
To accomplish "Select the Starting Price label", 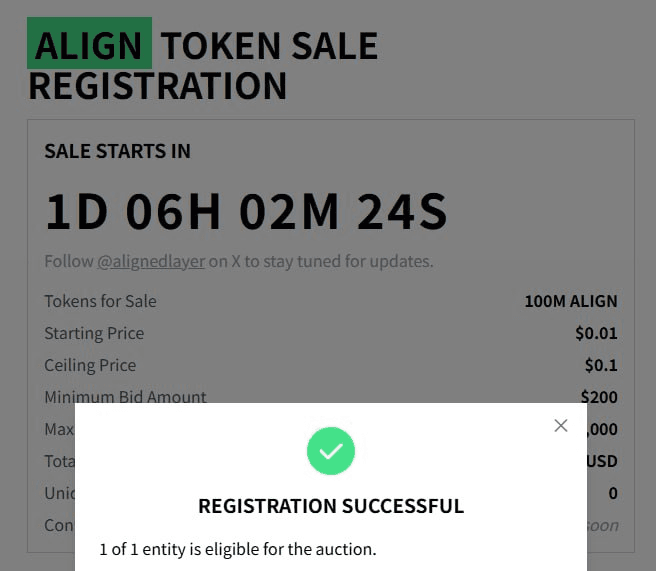I will 94,333.
